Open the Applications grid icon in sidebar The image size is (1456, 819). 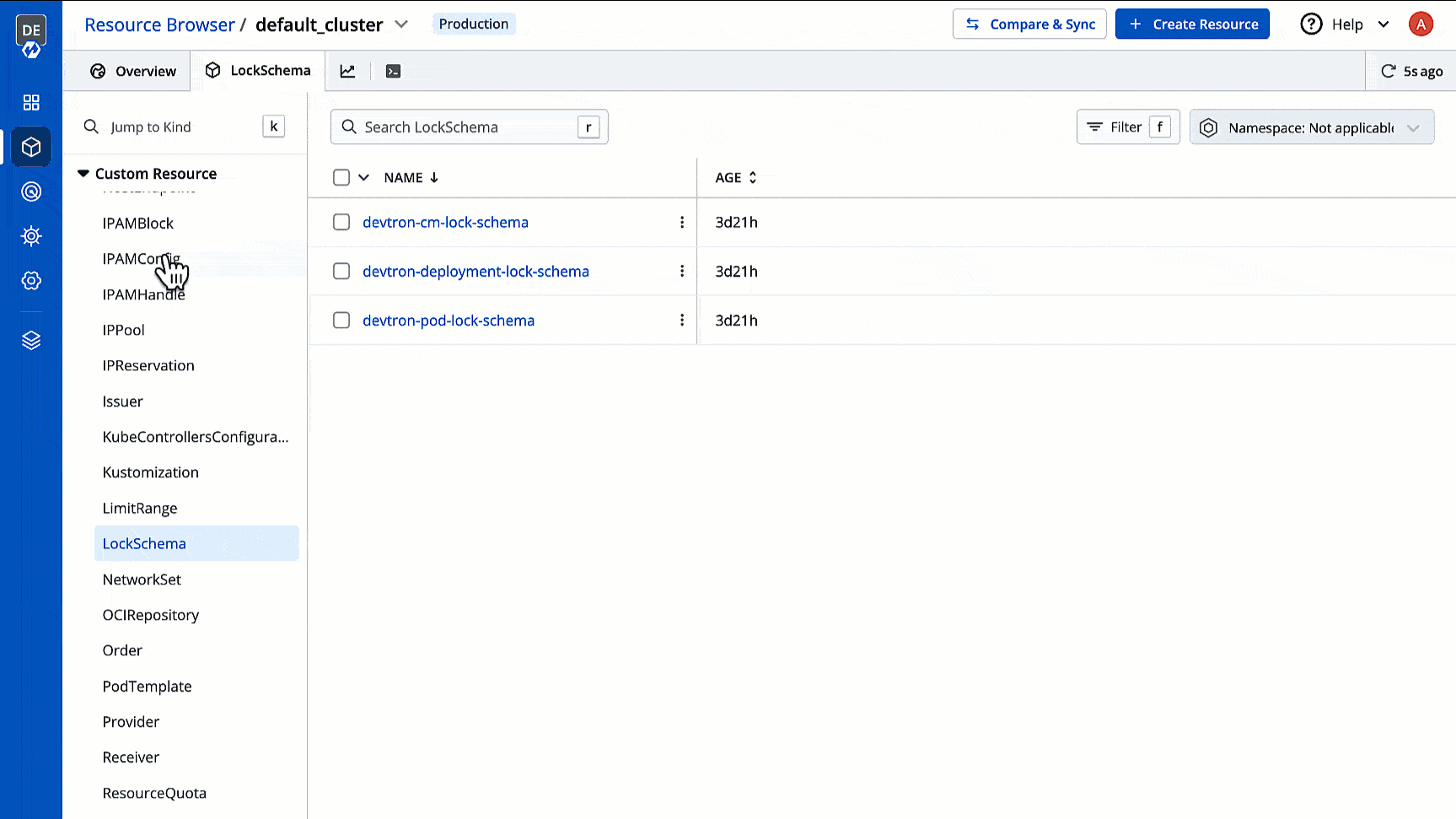31,102
